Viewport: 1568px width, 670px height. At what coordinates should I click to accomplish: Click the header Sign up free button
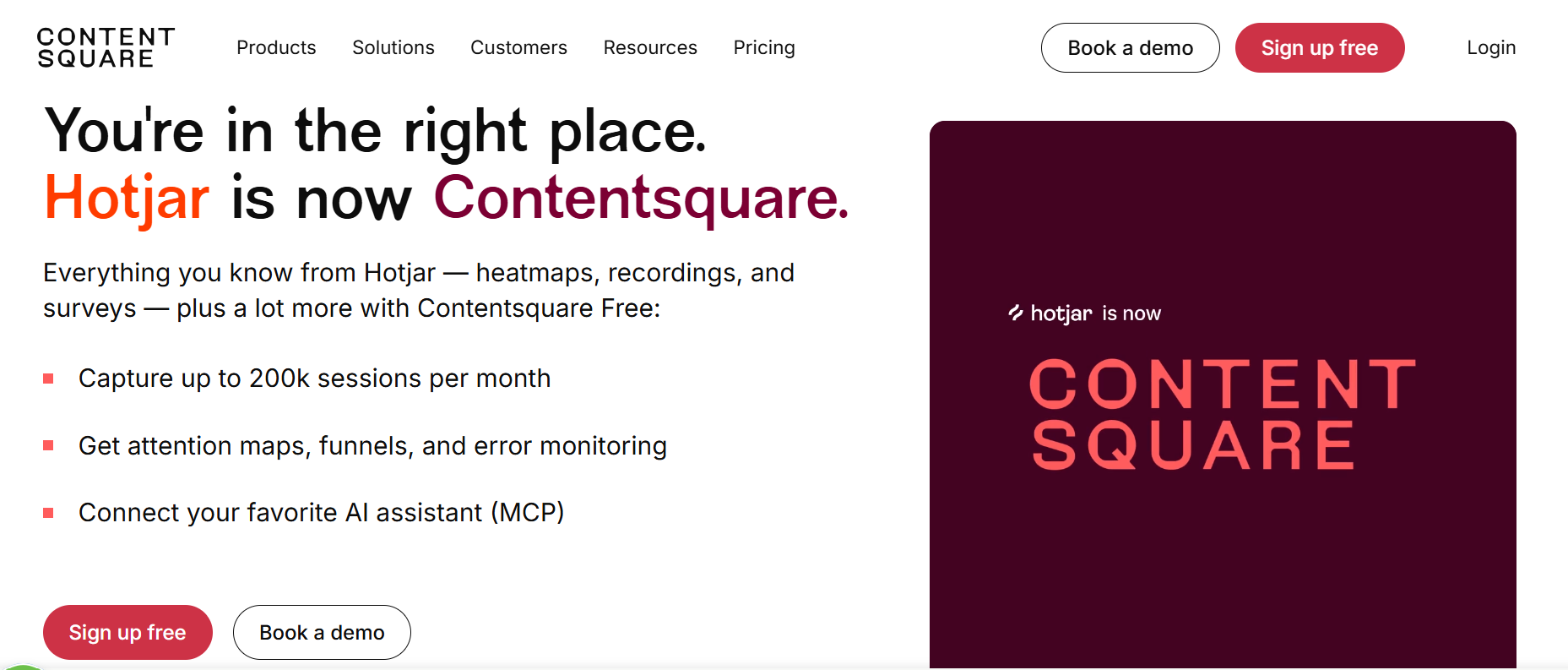1320,47
